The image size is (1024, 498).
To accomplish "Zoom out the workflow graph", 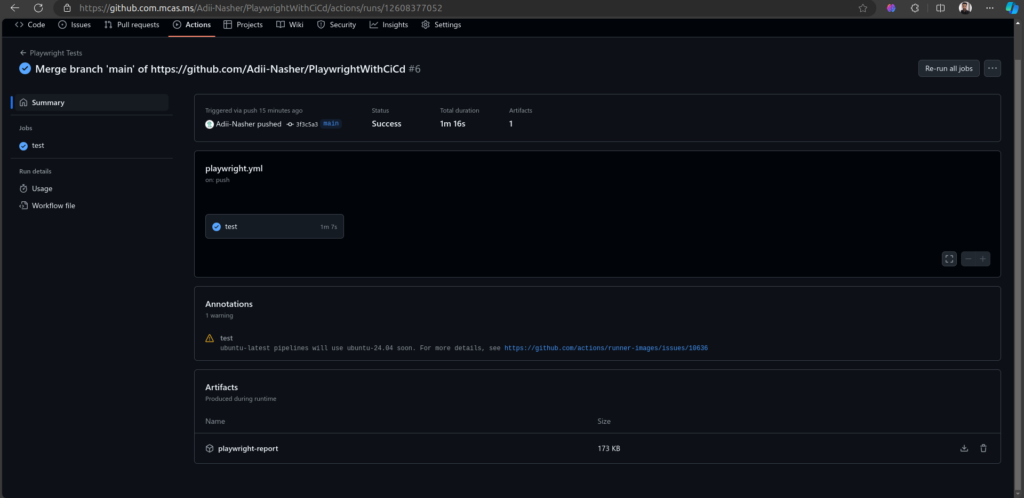I will (x=969, y=259).
